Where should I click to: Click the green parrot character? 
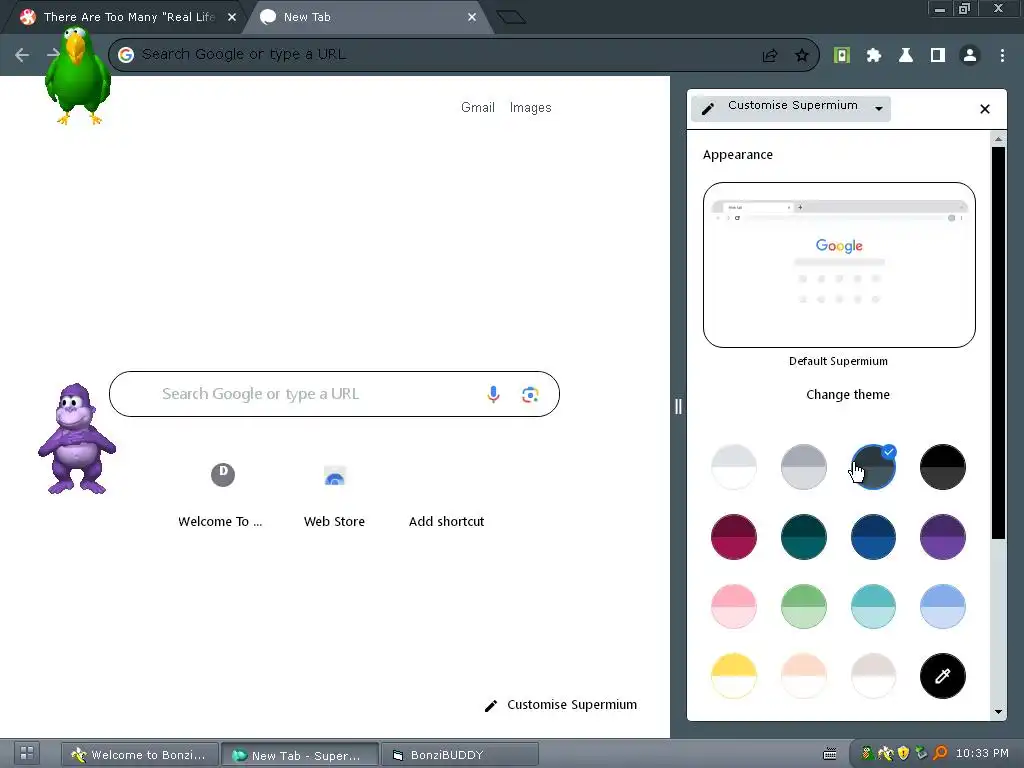tap(77, 75)
